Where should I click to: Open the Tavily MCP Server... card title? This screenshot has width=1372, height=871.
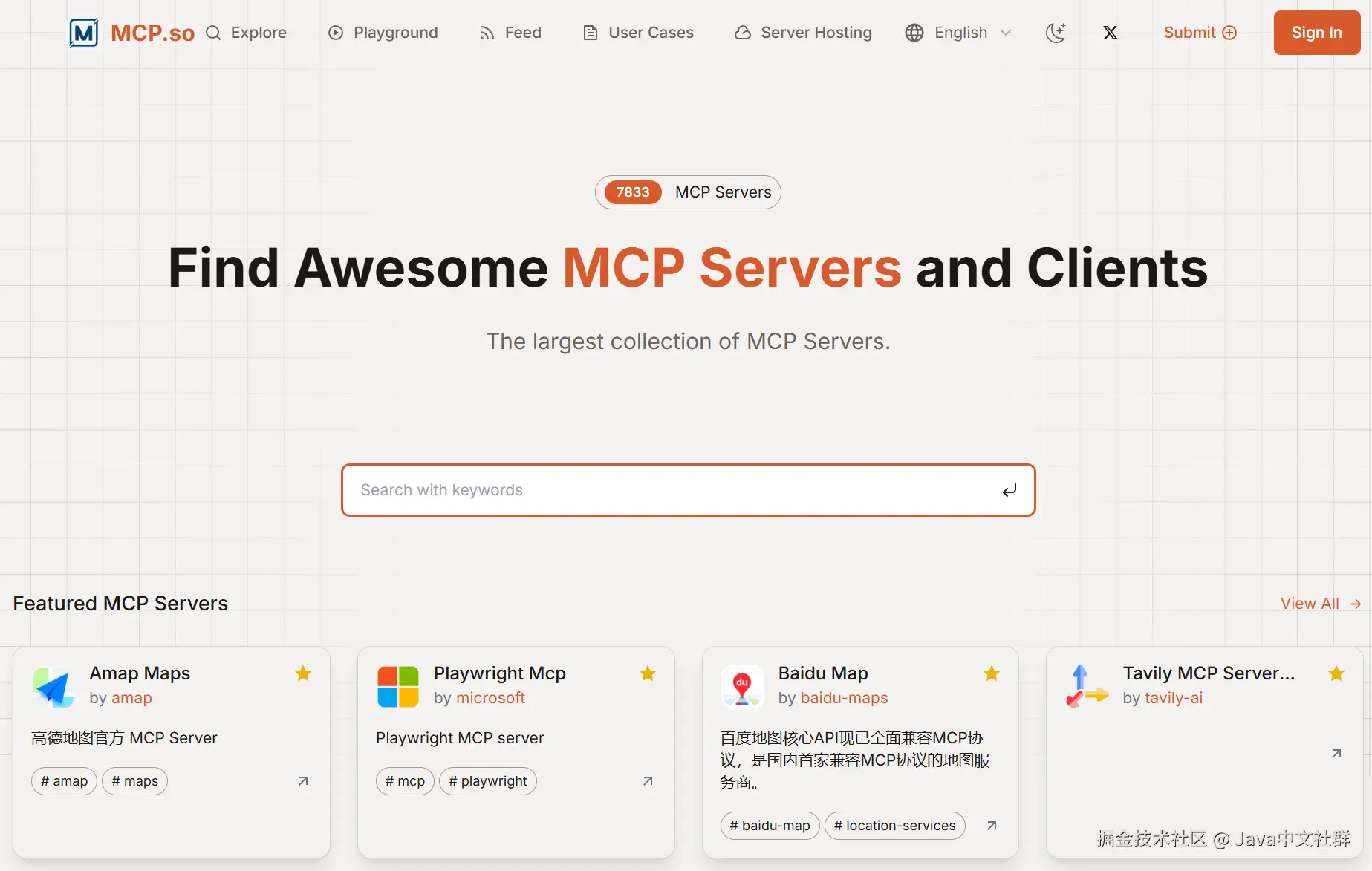point(1209,673)
